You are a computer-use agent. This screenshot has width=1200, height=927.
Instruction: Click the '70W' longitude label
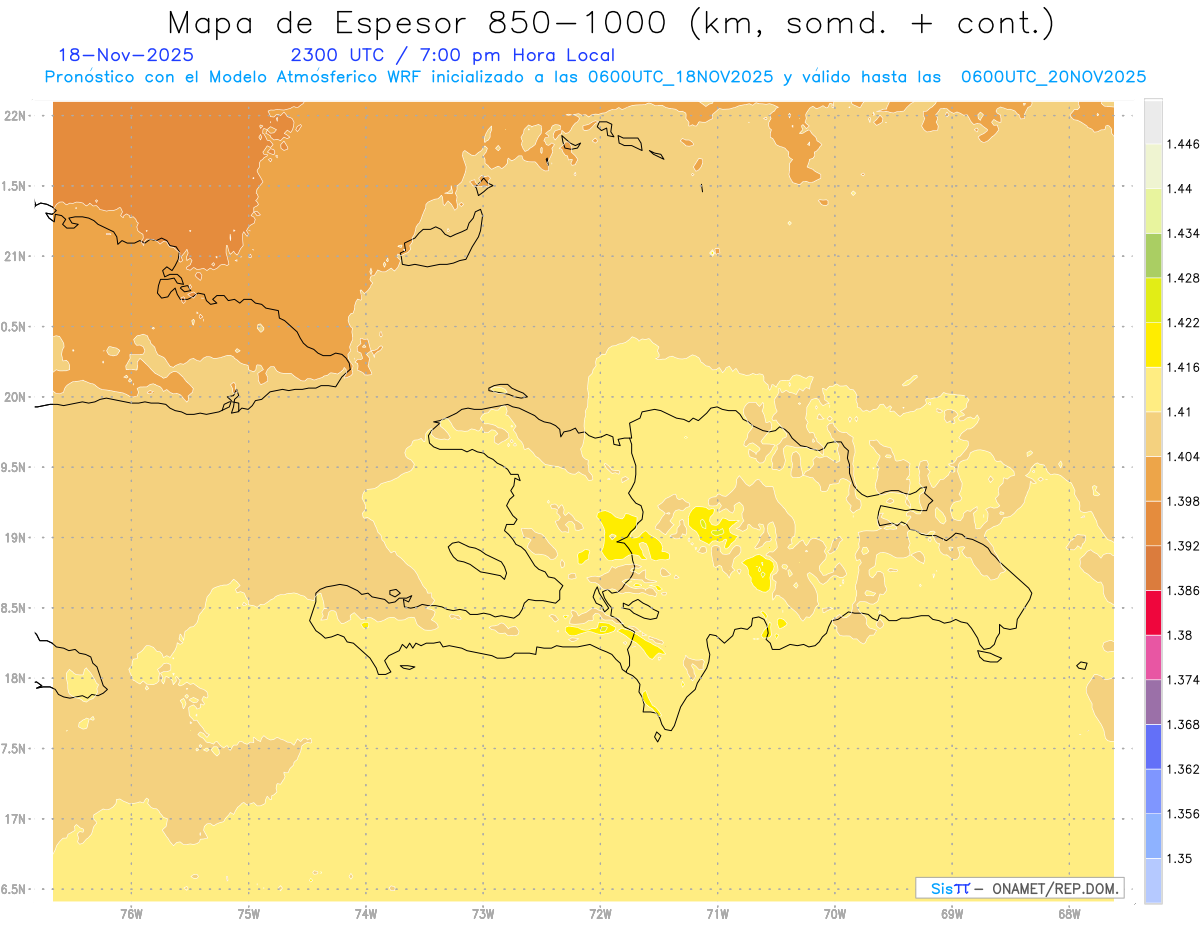pyautogui.click(x=835, y=914)
